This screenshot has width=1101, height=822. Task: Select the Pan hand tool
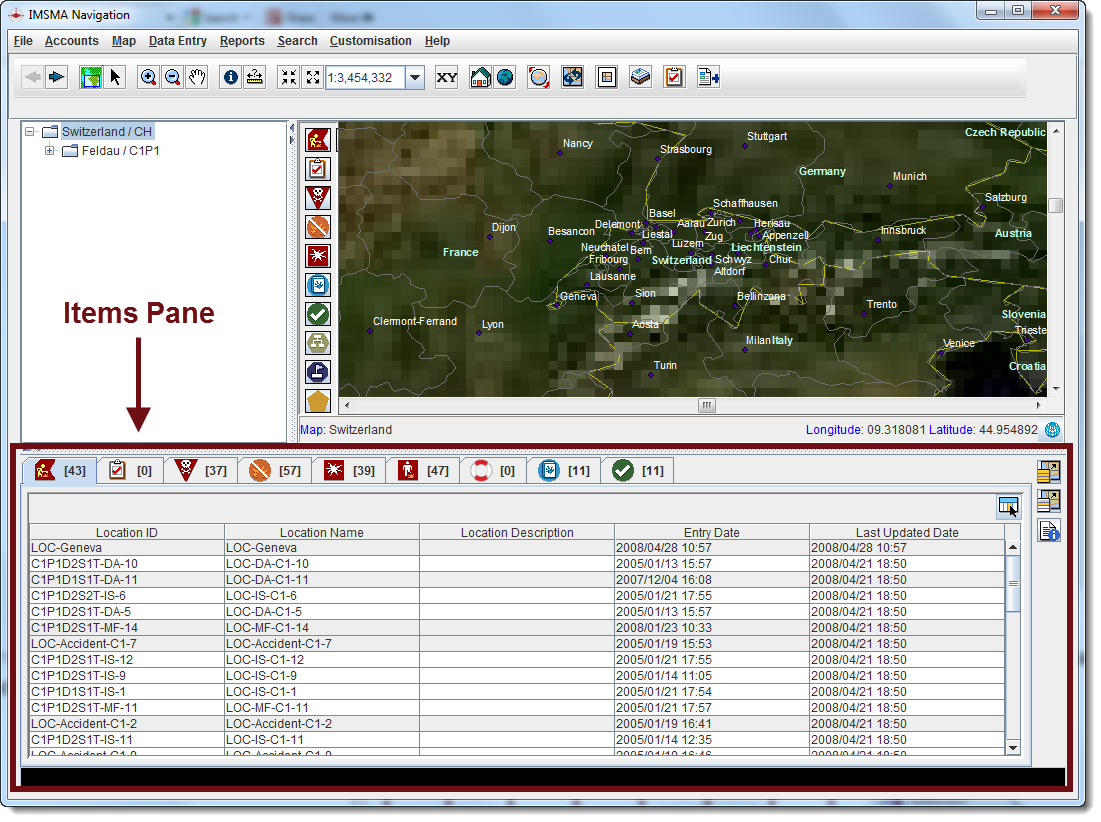[x=197, y=78]
